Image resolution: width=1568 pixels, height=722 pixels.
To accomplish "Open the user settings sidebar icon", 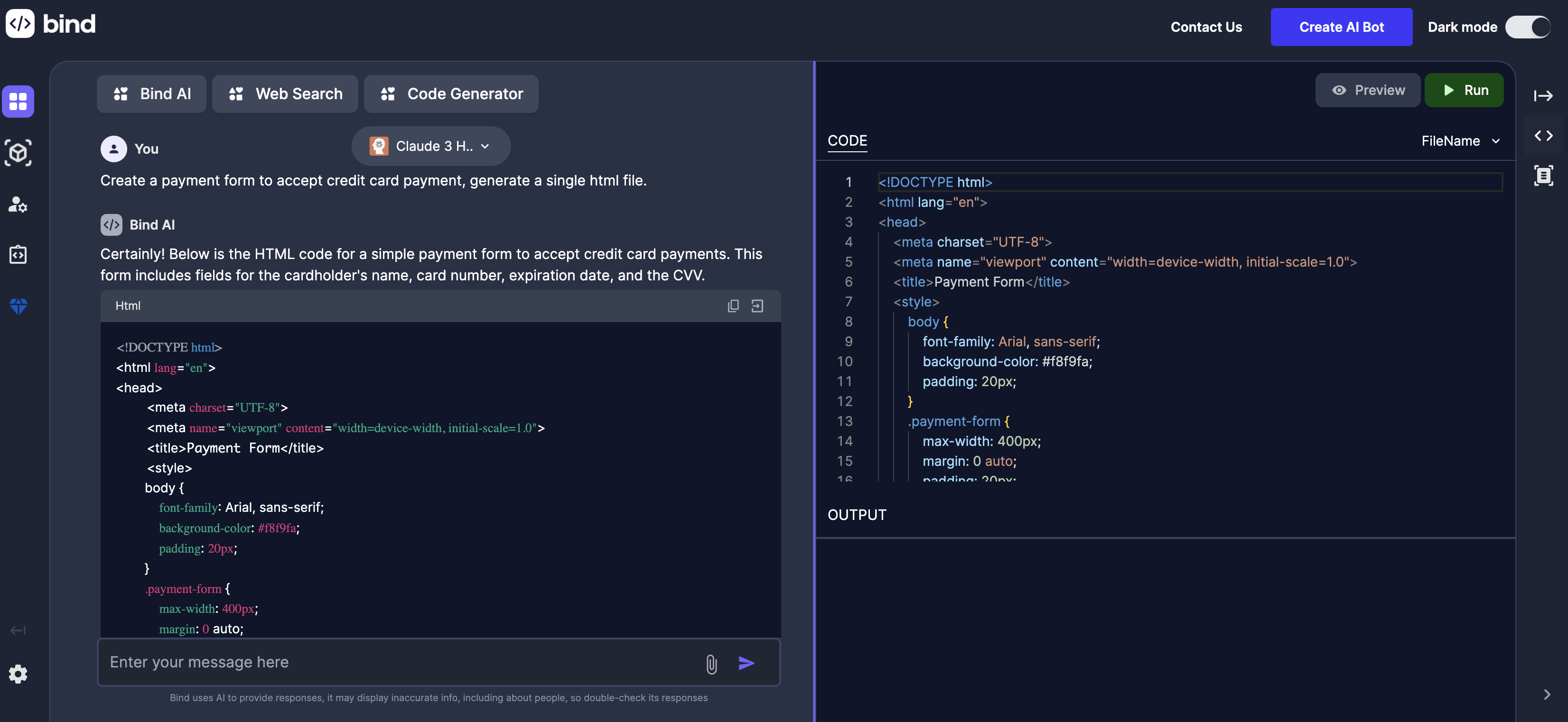I will click(18, 204).
